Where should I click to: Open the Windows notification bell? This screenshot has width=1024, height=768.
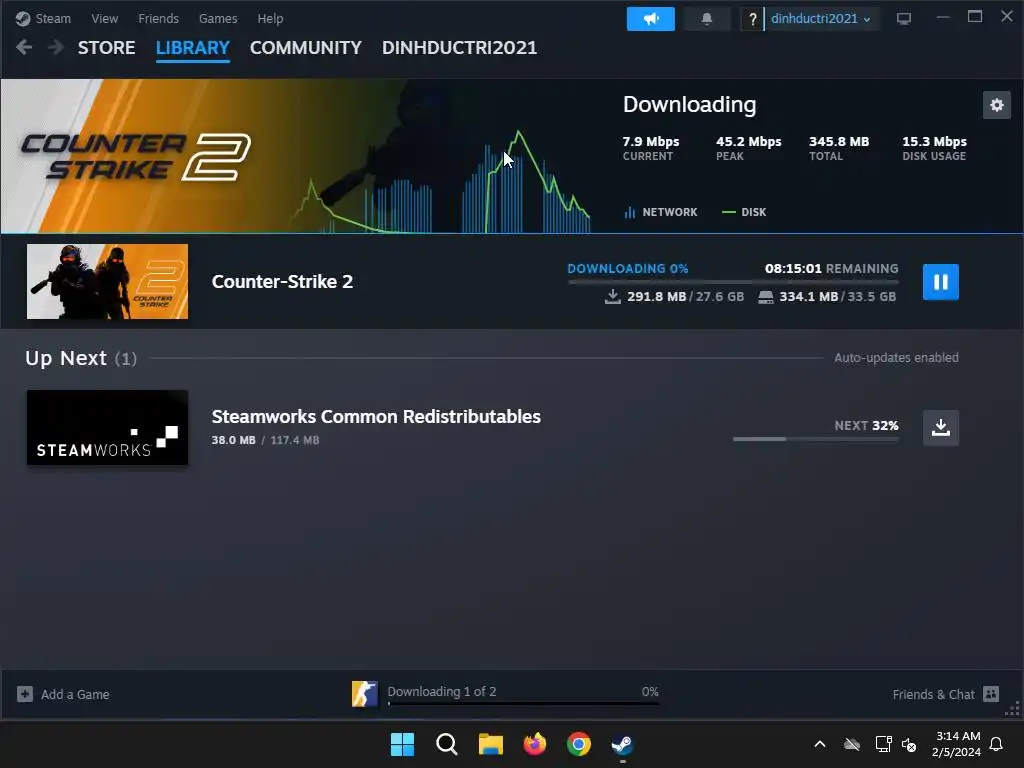pos(997,744)
